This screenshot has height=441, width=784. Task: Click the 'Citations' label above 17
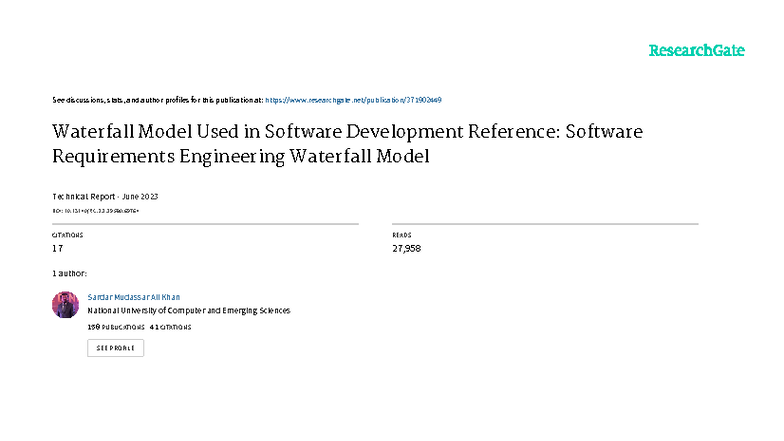[68, 235]
